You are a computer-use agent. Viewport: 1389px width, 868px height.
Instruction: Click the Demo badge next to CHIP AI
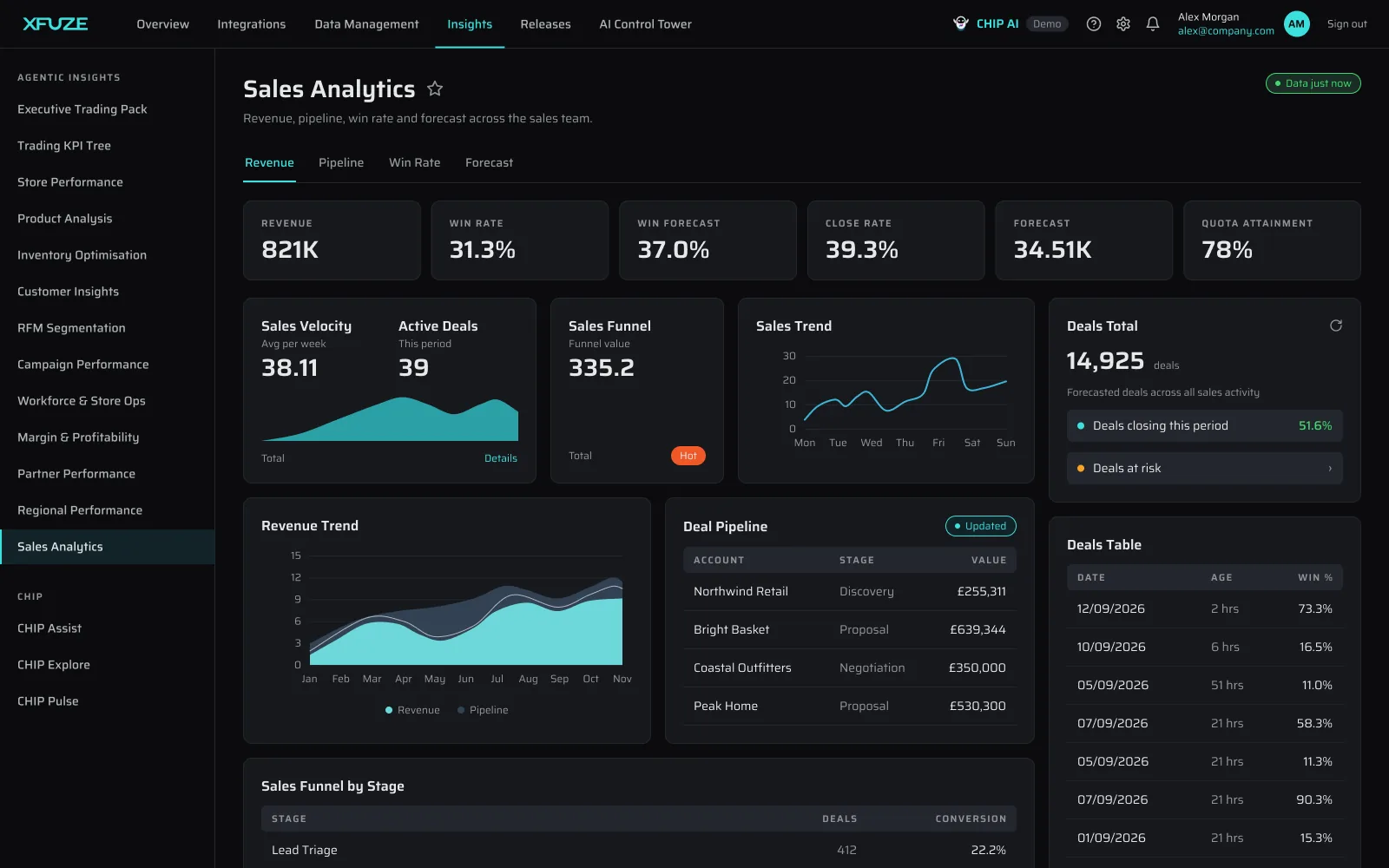(1047, 24)
